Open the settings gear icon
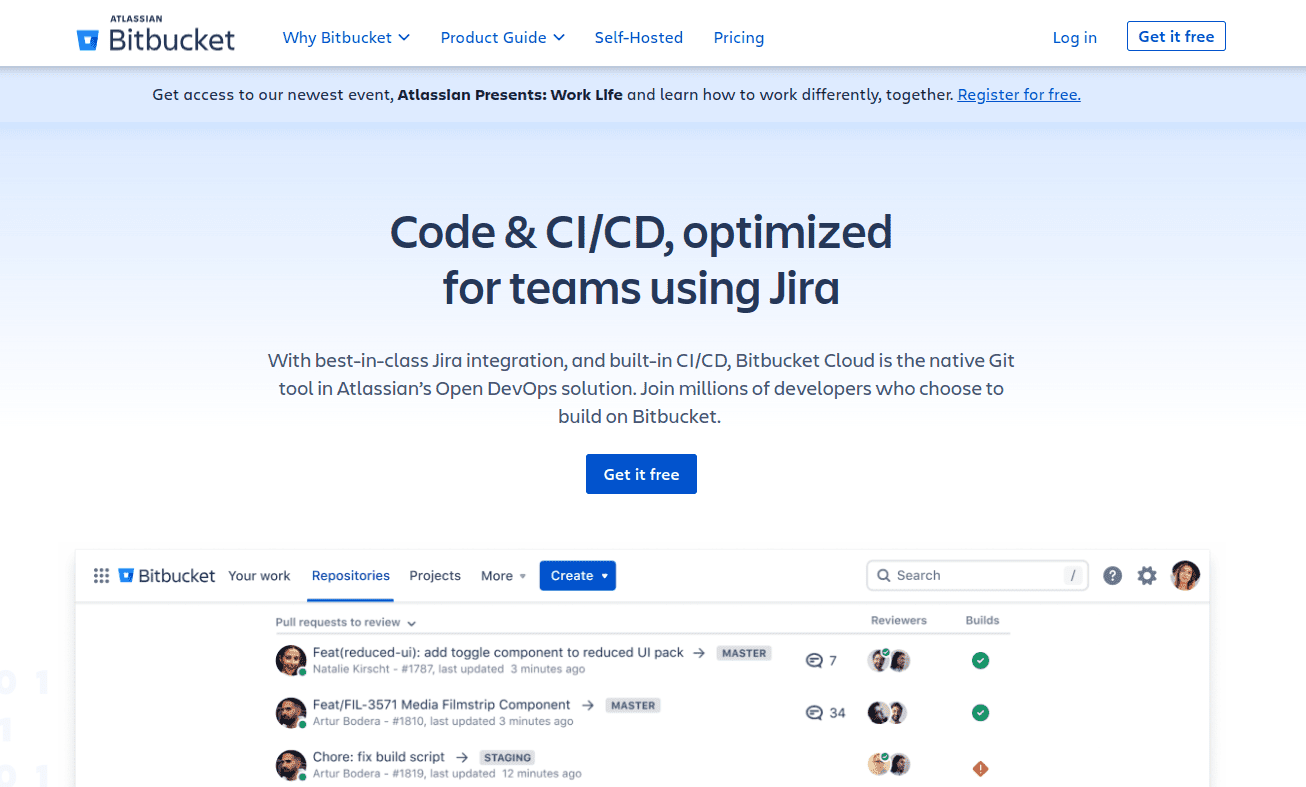Screen dimensions: 1306x787 1147,576
